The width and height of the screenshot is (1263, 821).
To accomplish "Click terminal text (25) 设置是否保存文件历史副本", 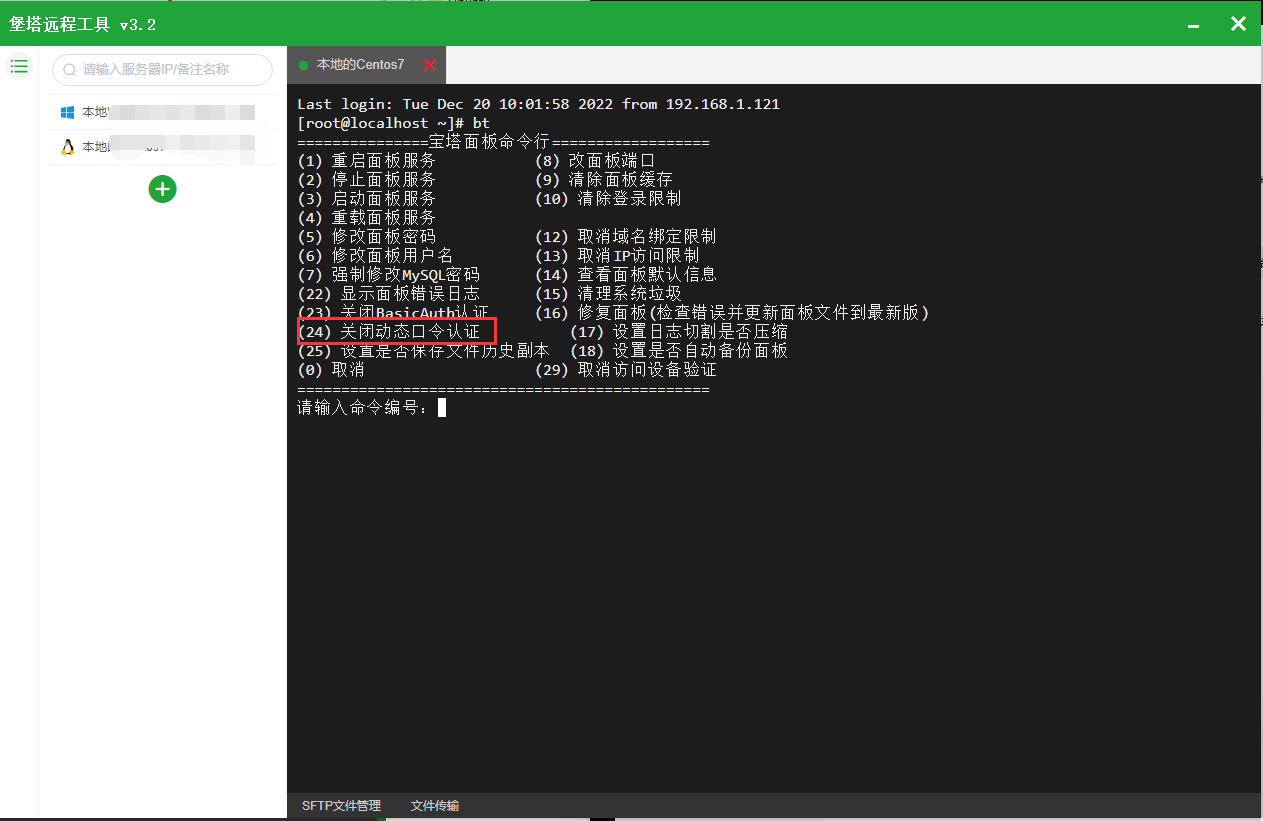I will 424,351.
